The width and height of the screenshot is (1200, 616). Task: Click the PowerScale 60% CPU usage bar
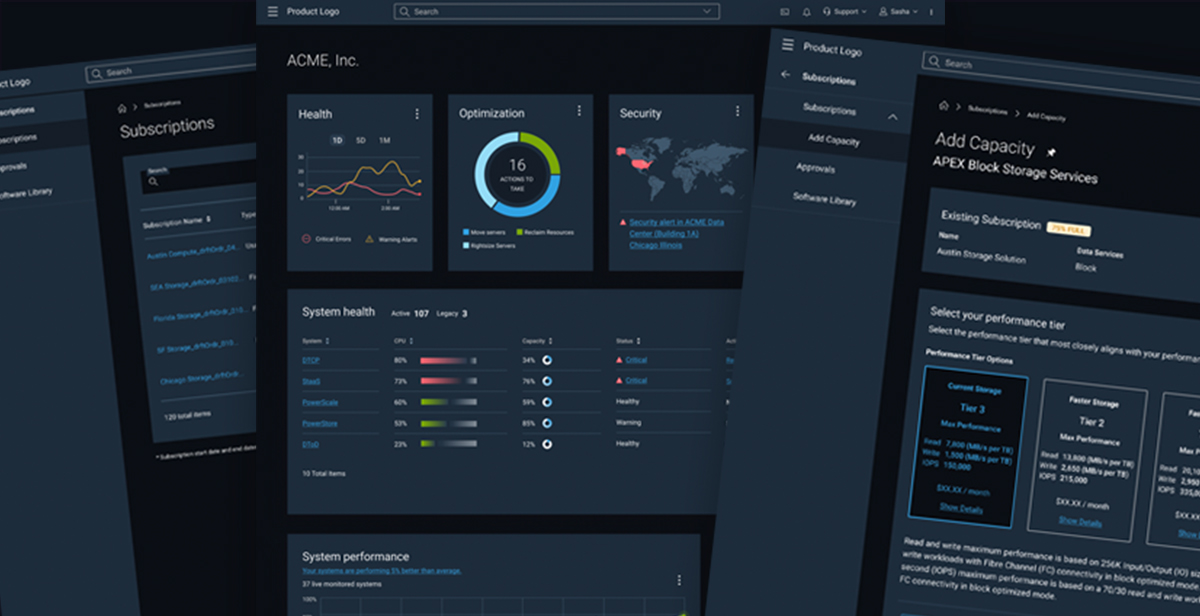pyautogui.click(x=449, y=402)
